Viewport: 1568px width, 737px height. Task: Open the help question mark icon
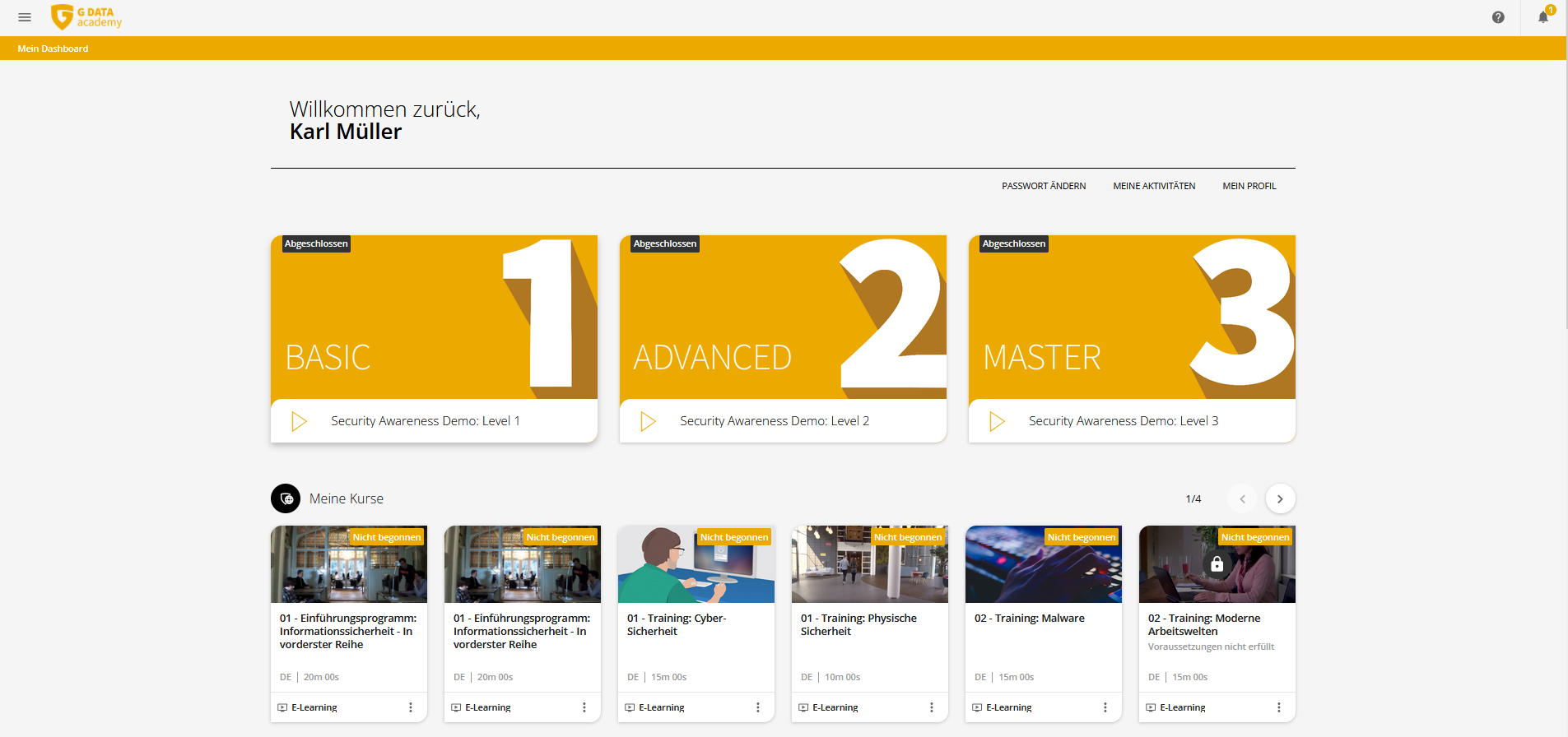tap(1498, 17)
